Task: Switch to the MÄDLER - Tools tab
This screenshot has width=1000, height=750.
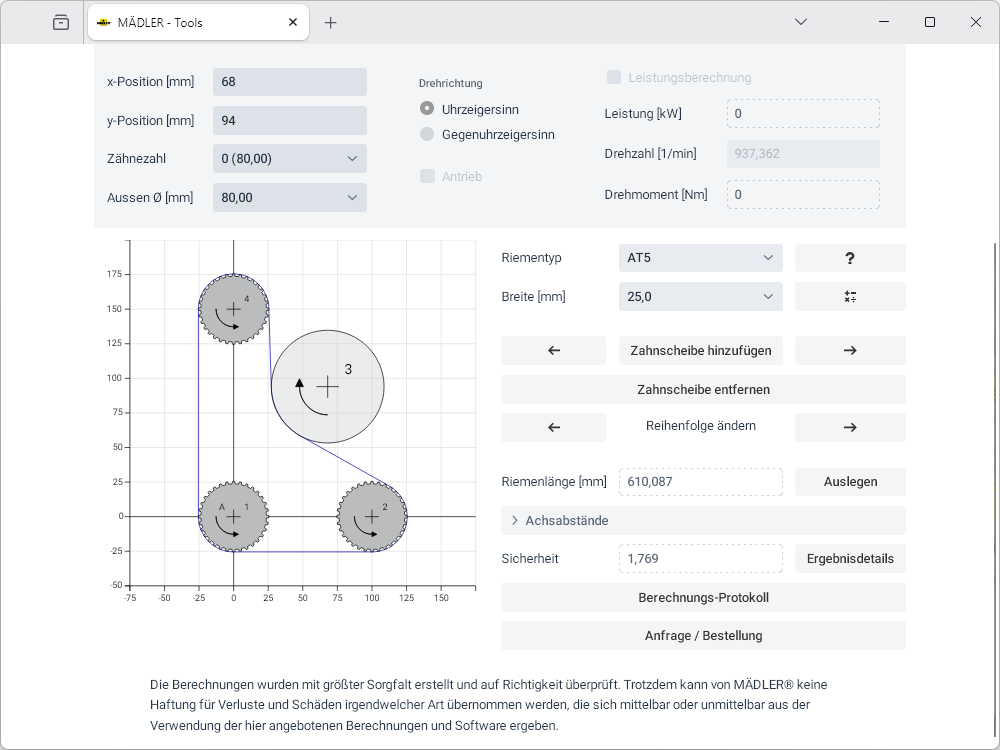Action: point(195,22)
